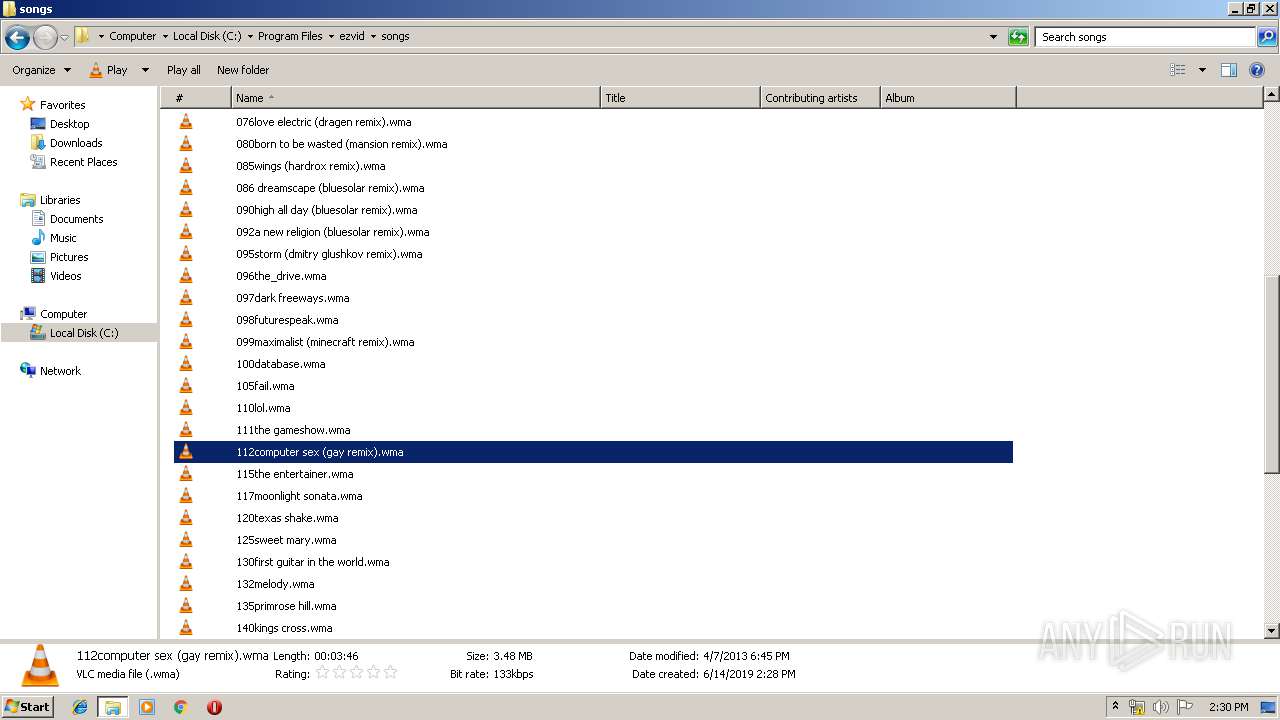Click ezvid in the address breadcrumb

(352, 36)
